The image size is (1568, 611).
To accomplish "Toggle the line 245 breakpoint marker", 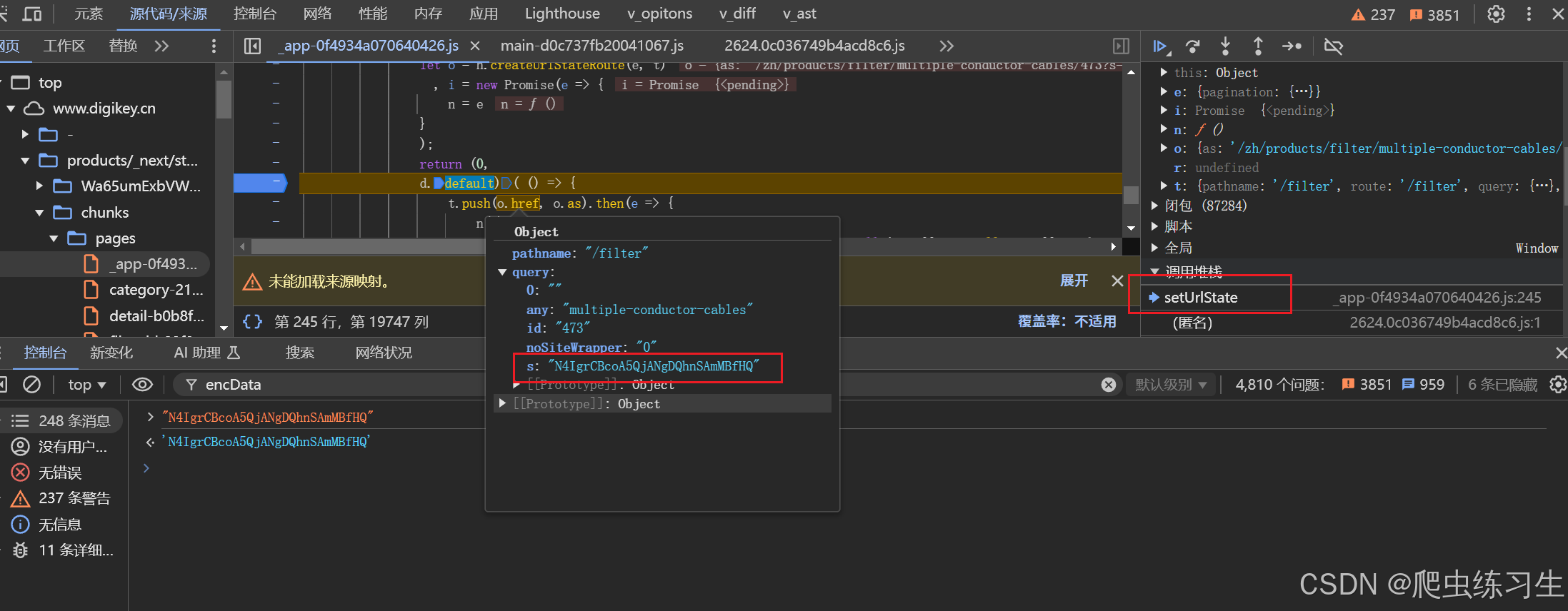I will 261,183.
